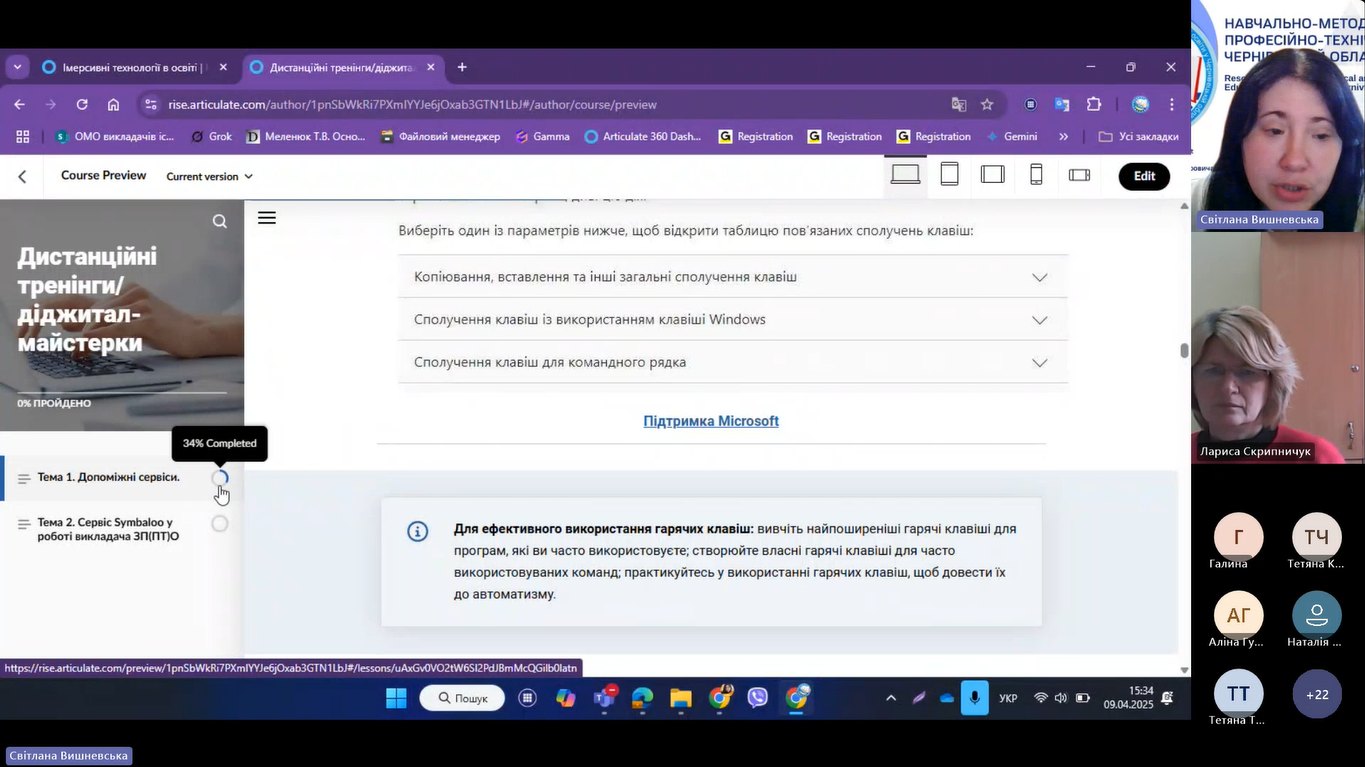Switch to tablet landscape preview icon

pyautogui.click(x=992, y=175)
